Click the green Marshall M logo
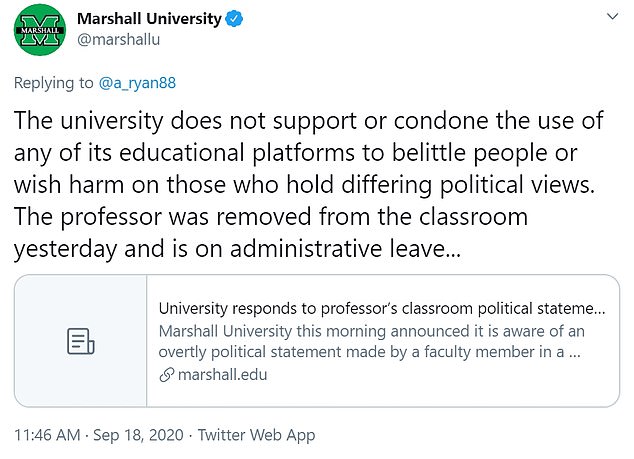Viewport: 634px width, 459px height. pyautogui.click(x=40, y=30)
